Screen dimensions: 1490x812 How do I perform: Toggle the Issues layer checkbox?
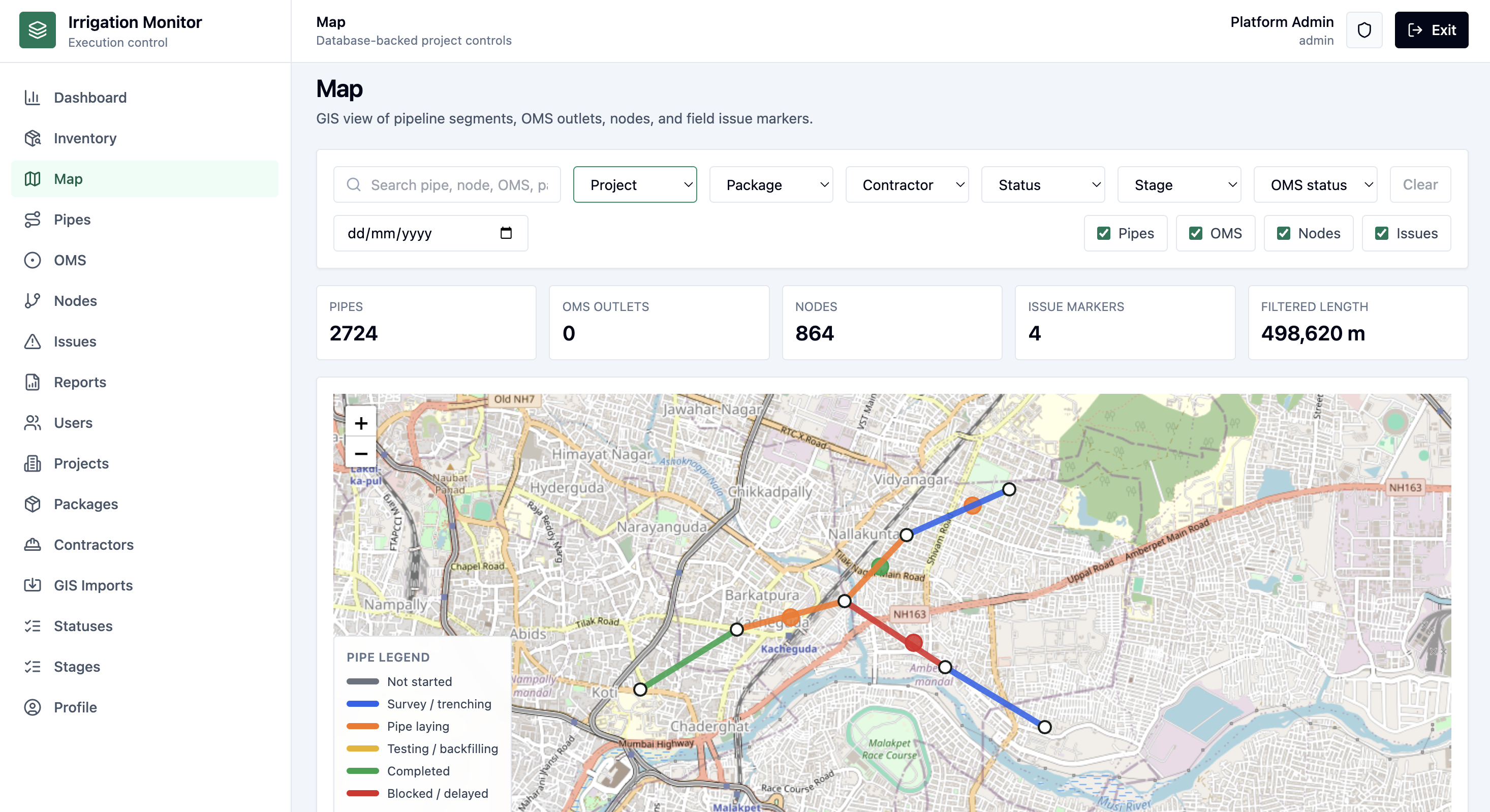(x=1381, y=233)
